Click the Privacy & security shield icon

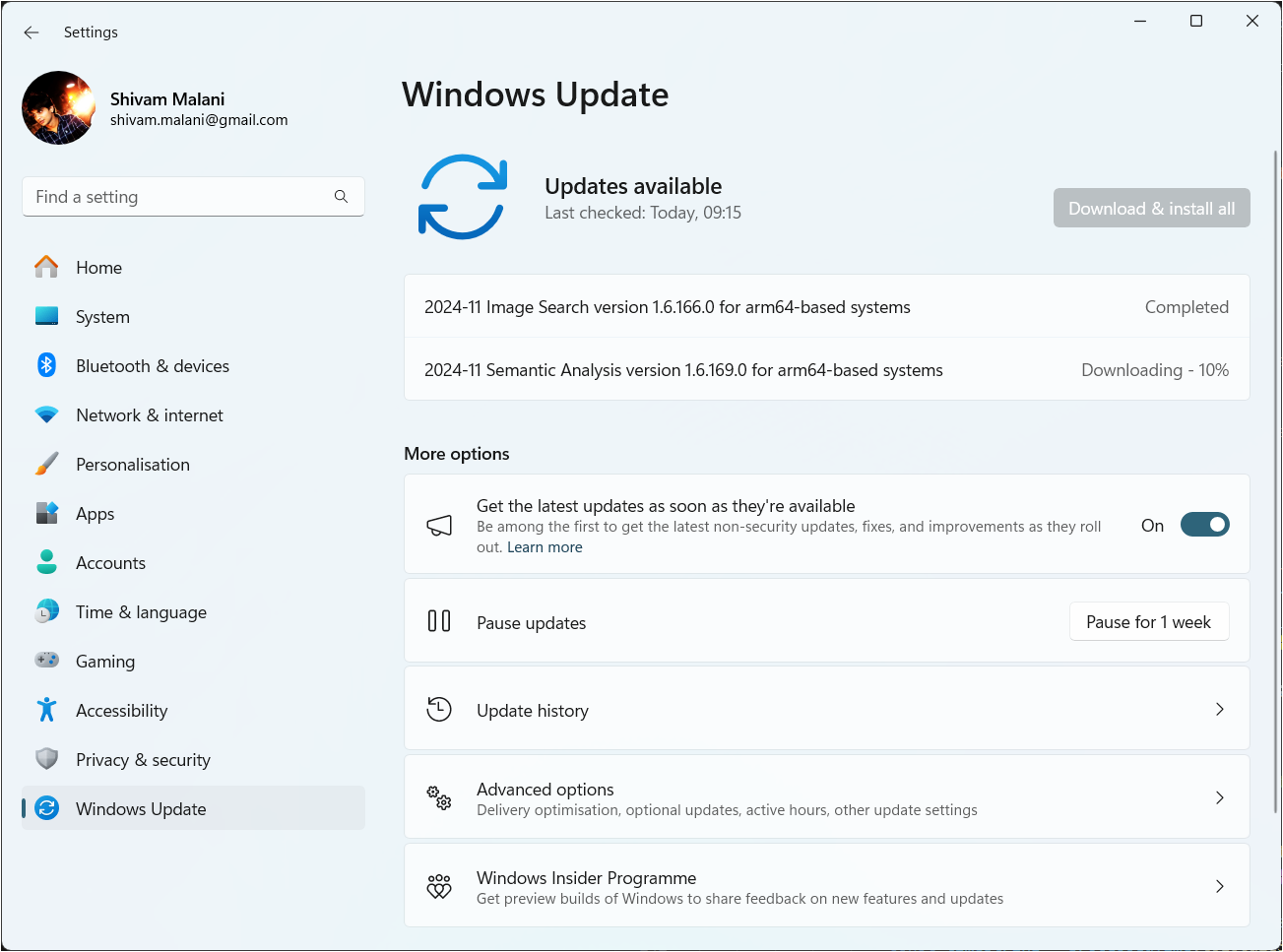coord(46,759)
